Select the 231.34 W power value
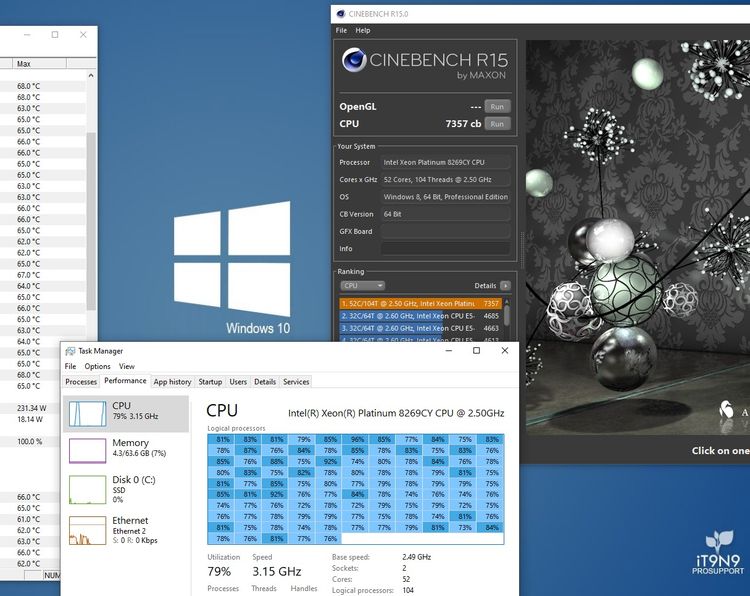 (32, 408)
